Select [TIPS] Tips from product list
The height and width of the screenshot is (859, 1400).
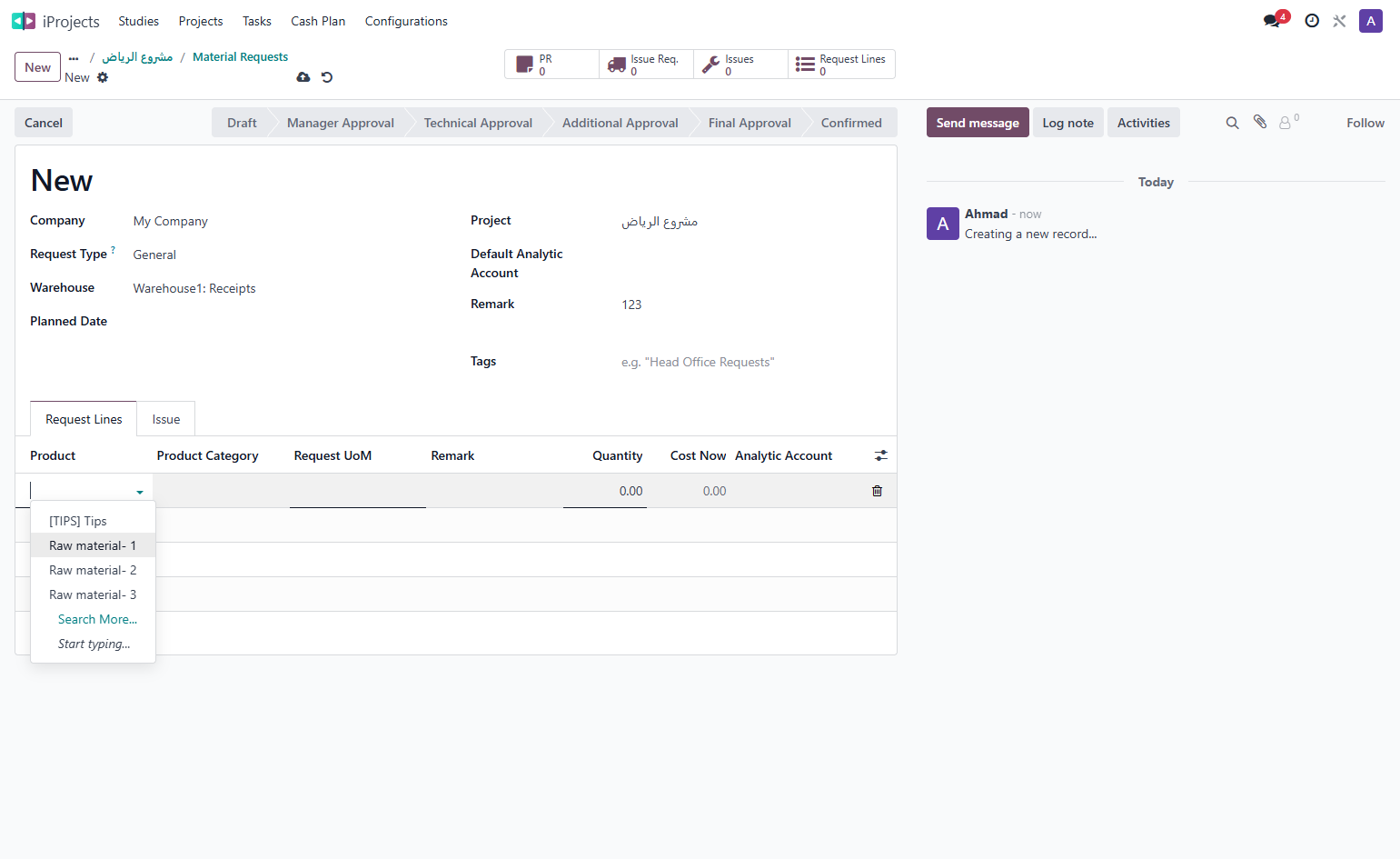point(93,521)
